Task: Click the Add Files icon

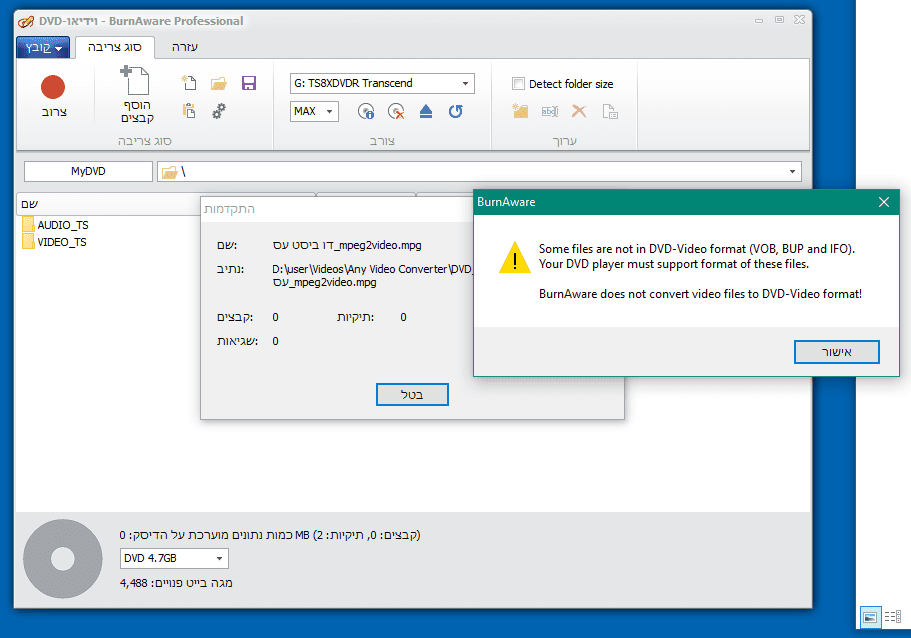Action: point(135,80)
